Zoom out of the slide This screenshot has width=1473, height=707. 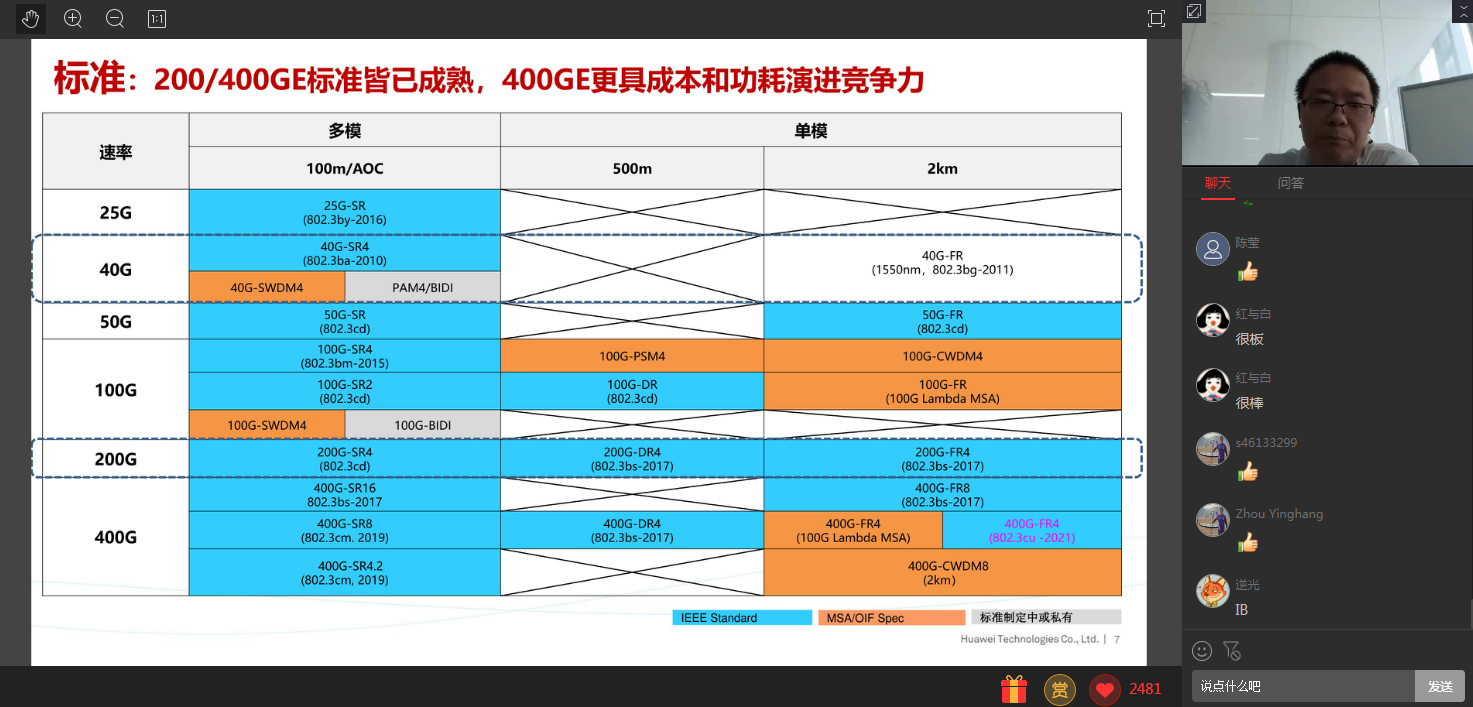click(115, 18)
